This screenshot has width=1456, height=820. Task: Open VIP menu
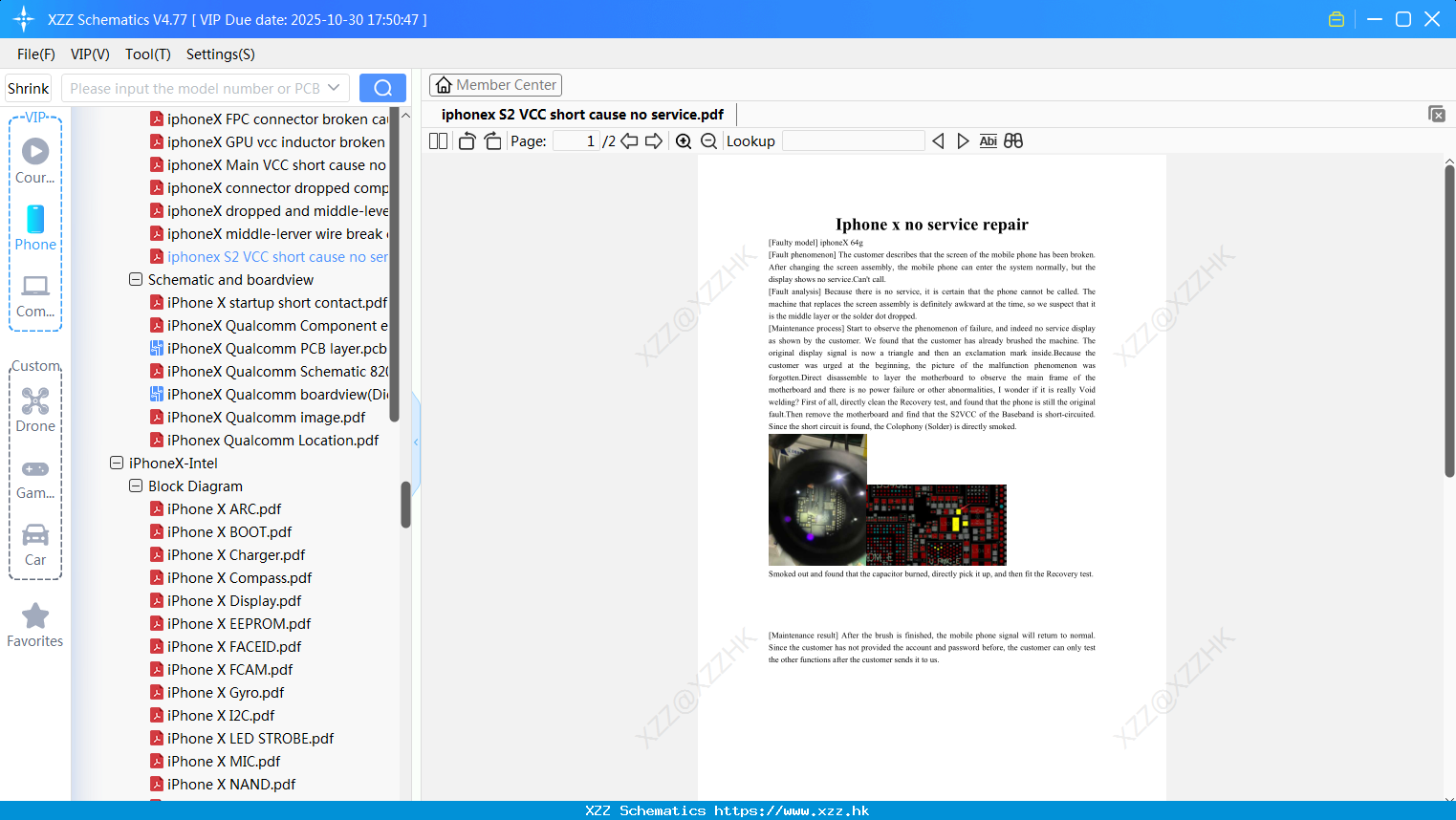point(90,54)
